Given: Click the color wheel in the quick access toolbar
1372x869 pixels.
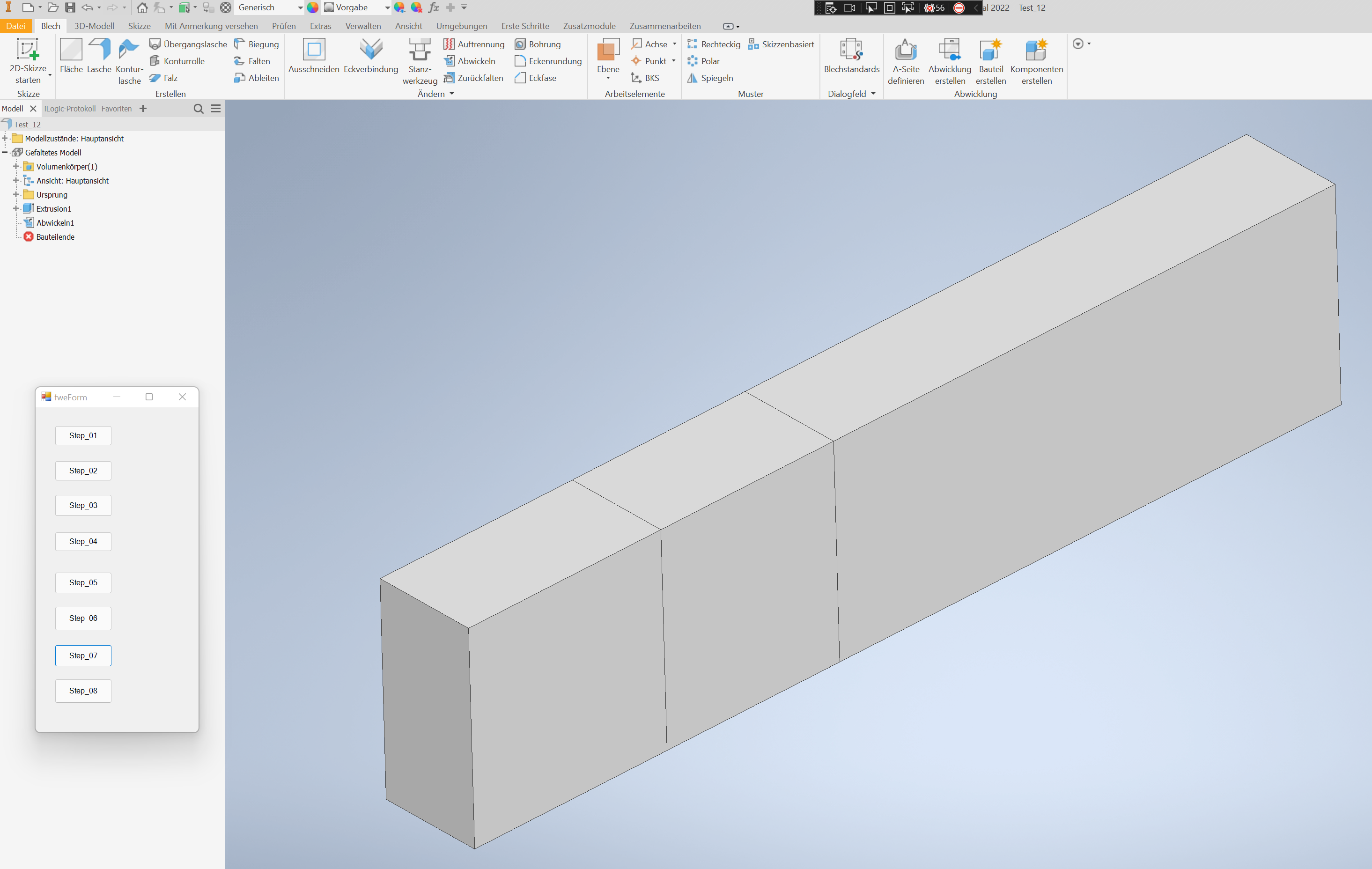Looking at the screenshot, I should click(x=313, y=7).
